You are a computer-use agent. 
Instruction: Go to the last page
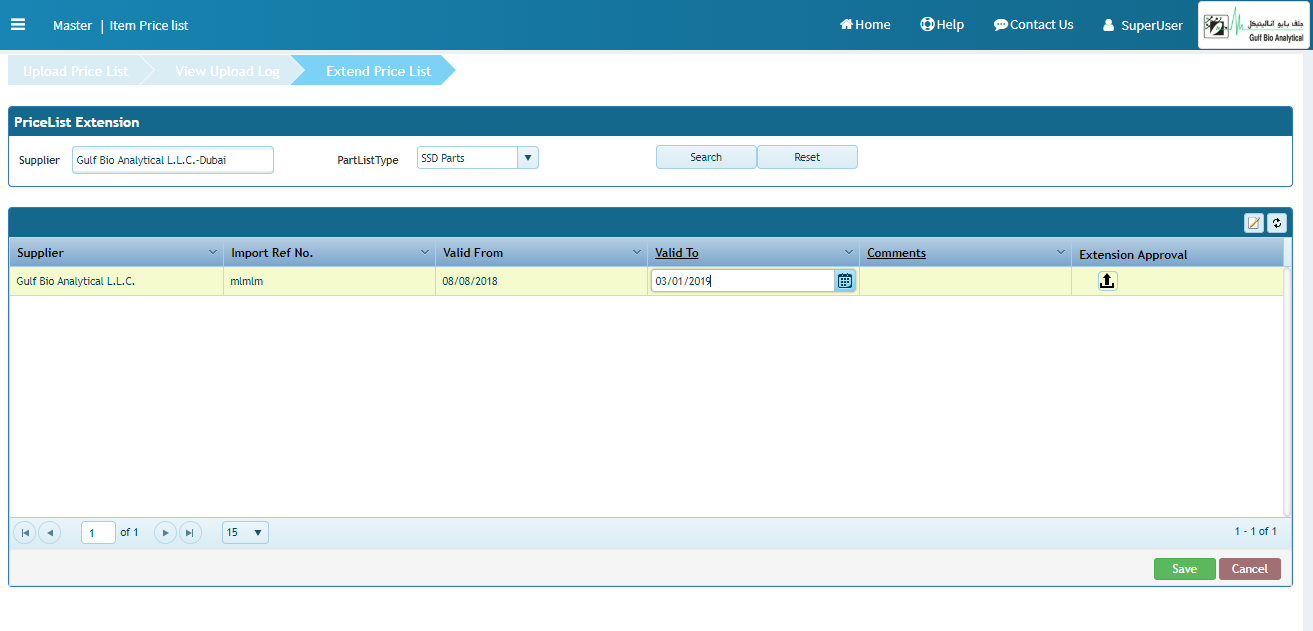click(190, 533)
